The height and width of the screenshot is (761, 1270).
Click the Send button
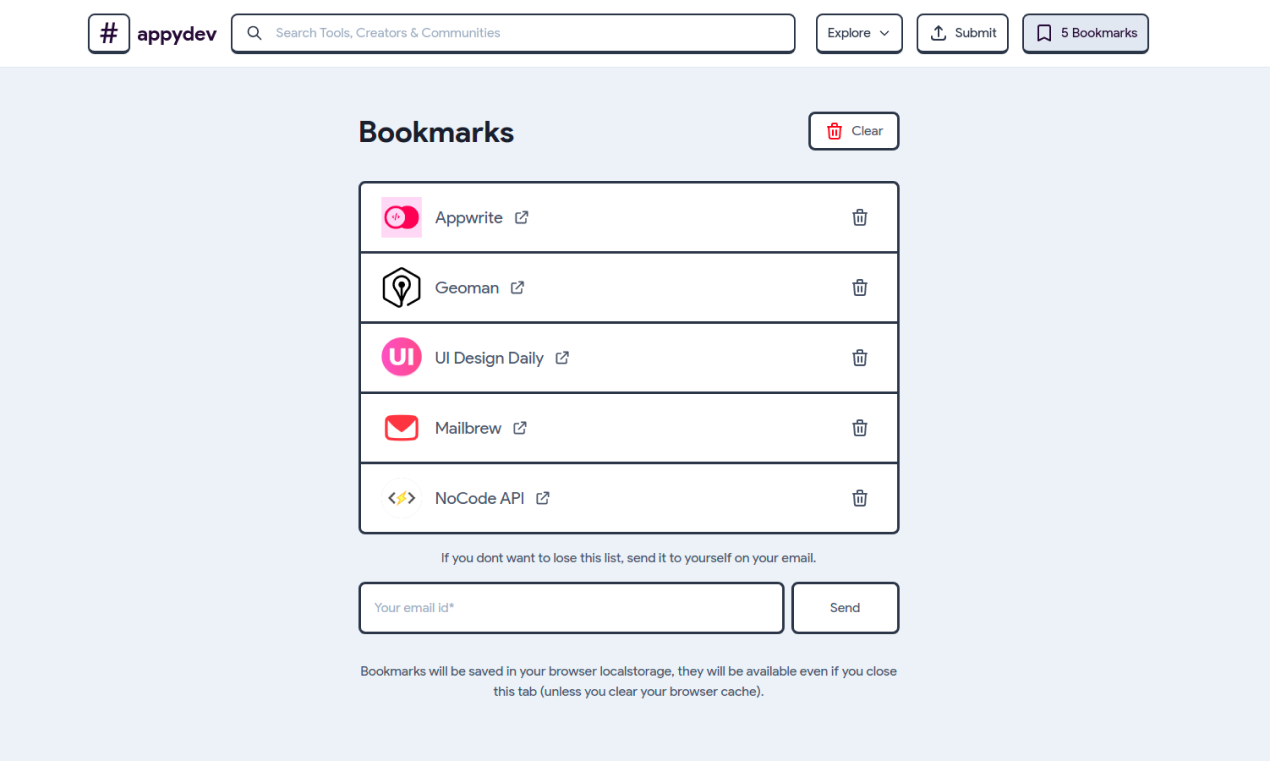[x=844, y=607]
